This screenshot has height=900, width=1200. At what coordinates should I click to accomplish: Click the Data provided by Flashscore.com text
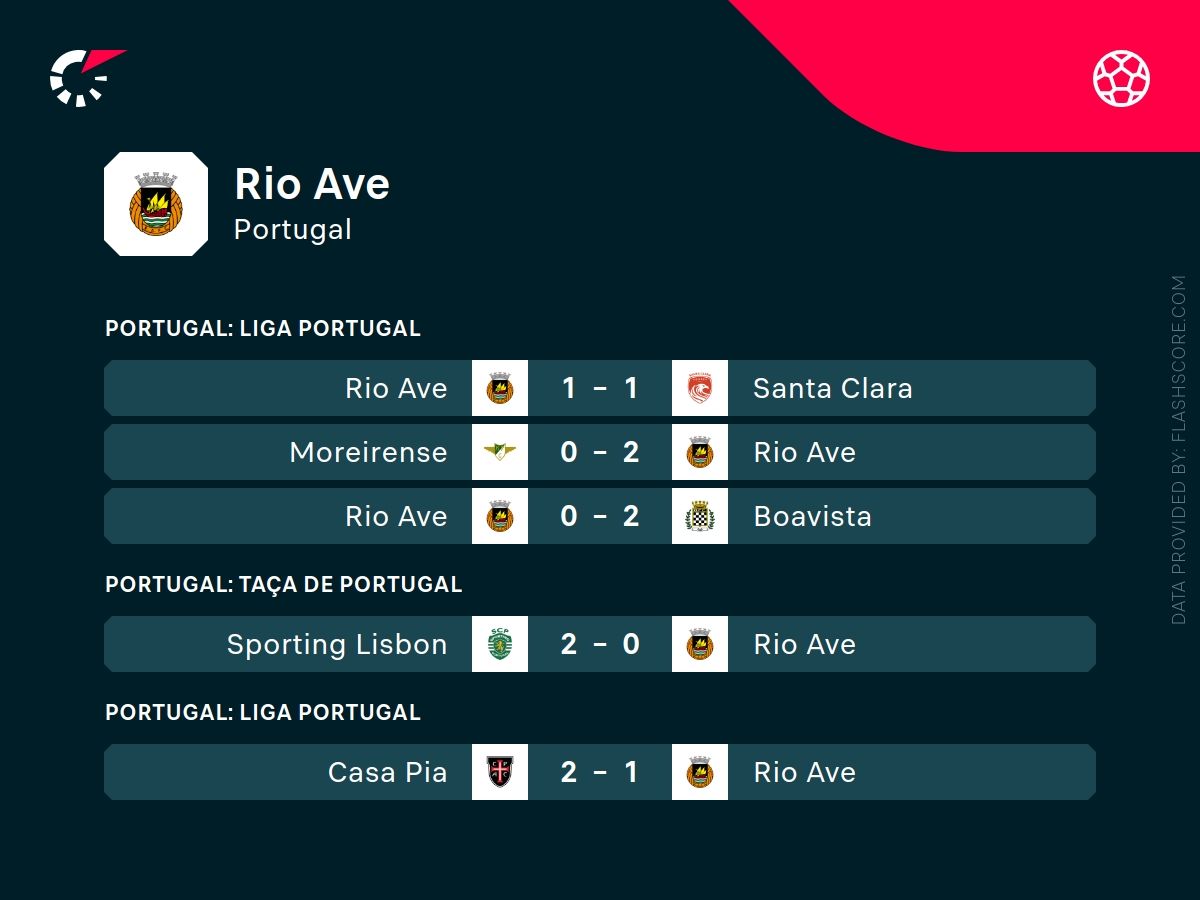(x=1178, y=450)
